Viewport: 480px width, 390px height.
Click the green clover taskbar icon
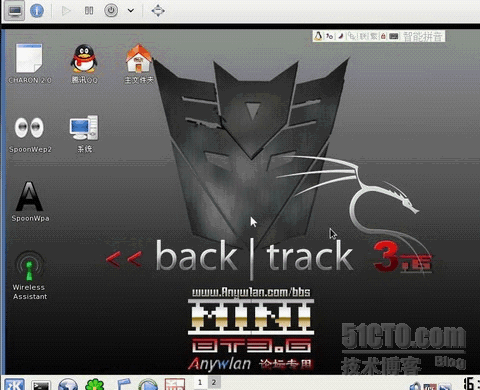point(95,385)
